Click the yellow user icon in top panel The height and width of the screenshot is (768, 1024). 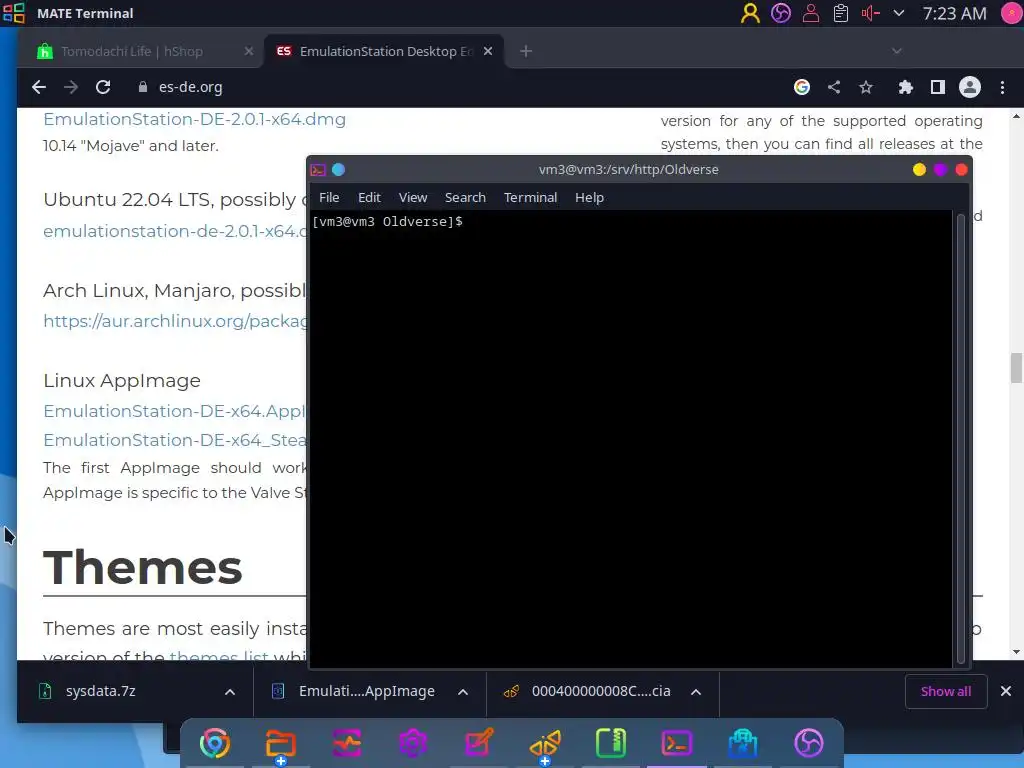750,13
